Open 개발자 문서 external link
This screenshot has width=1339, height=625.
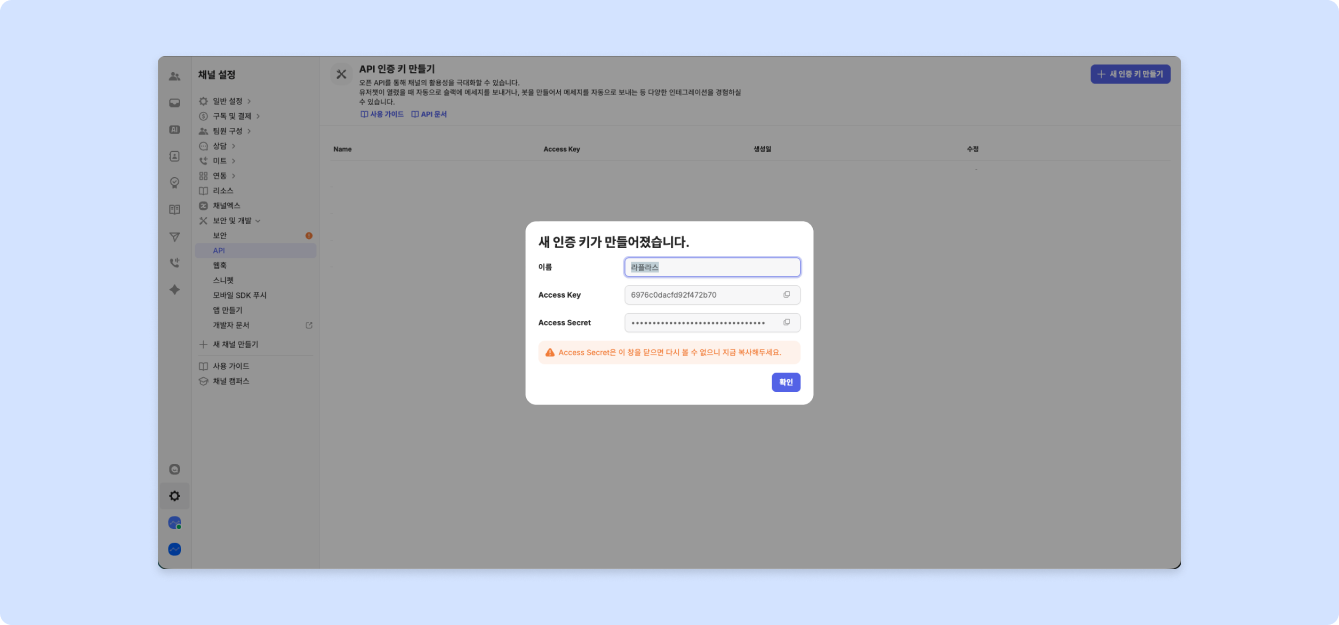tap(231, 325)
